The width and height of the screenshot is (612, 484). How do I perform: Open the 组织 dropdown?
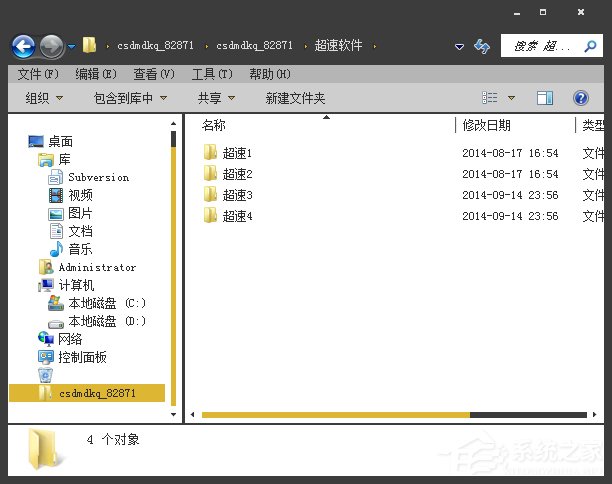point(44,98)
